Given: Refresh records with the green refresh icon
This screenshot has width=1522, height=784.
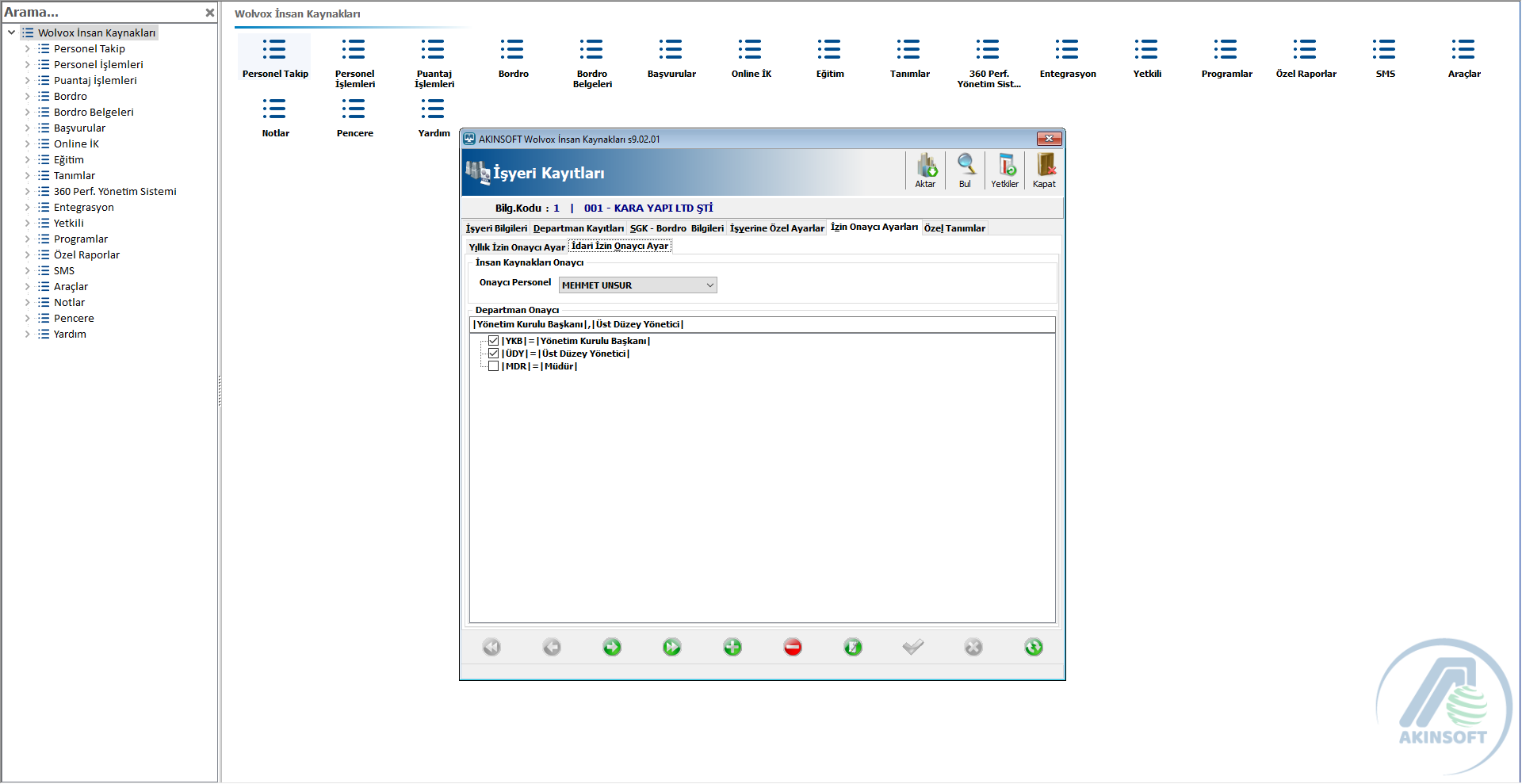Looking at the screenshot, I should [1033, 647].
